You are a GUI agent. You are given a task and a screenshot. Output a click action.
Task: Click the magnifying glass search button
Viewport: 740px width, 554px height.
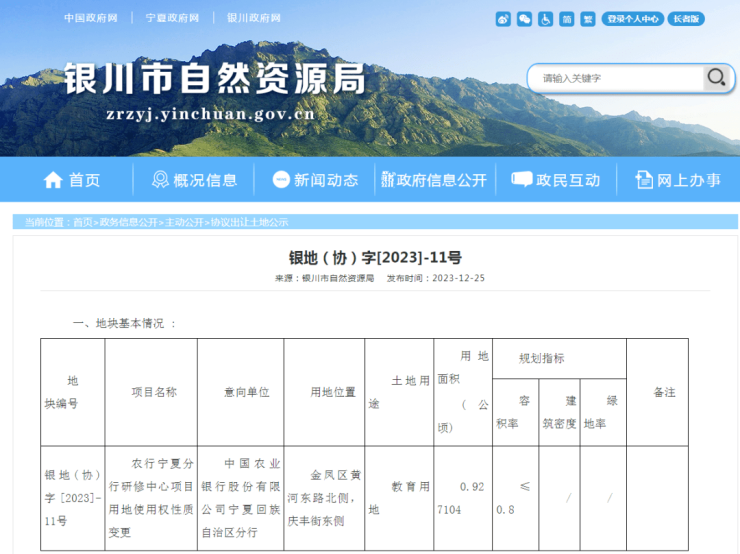tap(716, 77)
